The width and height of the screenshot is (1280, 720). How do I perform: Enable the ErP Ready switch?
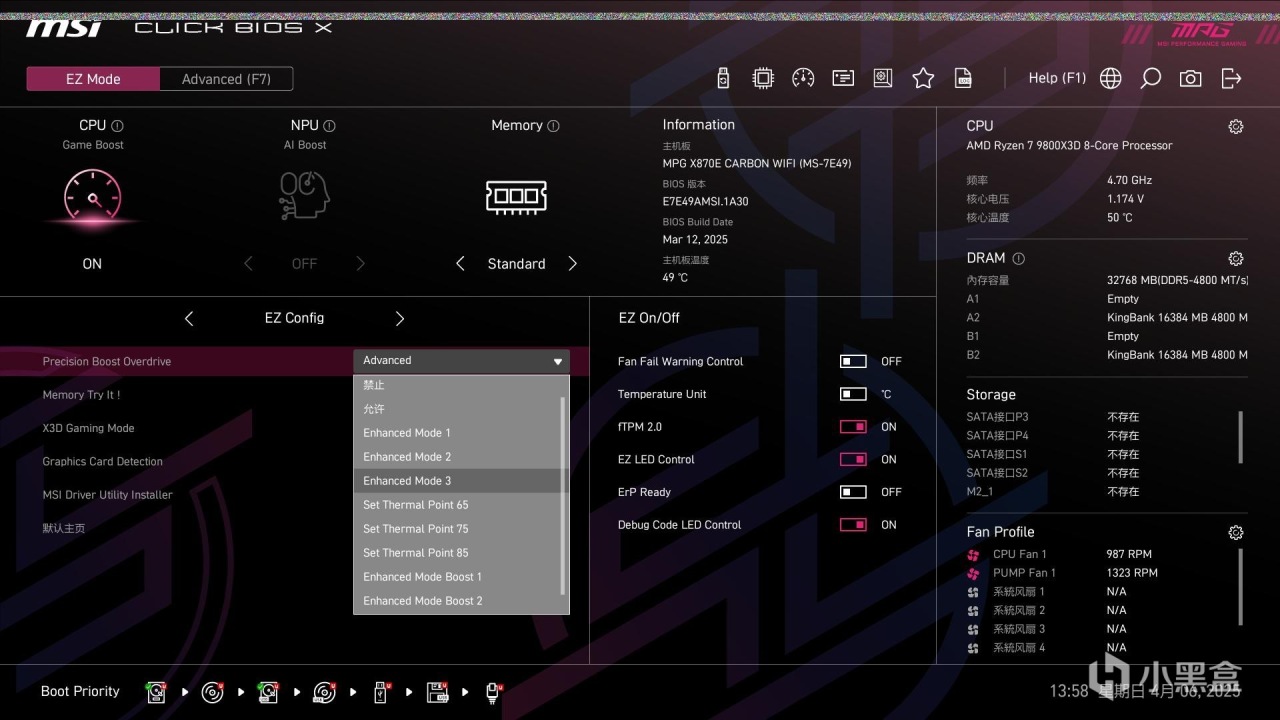(853, 492)
